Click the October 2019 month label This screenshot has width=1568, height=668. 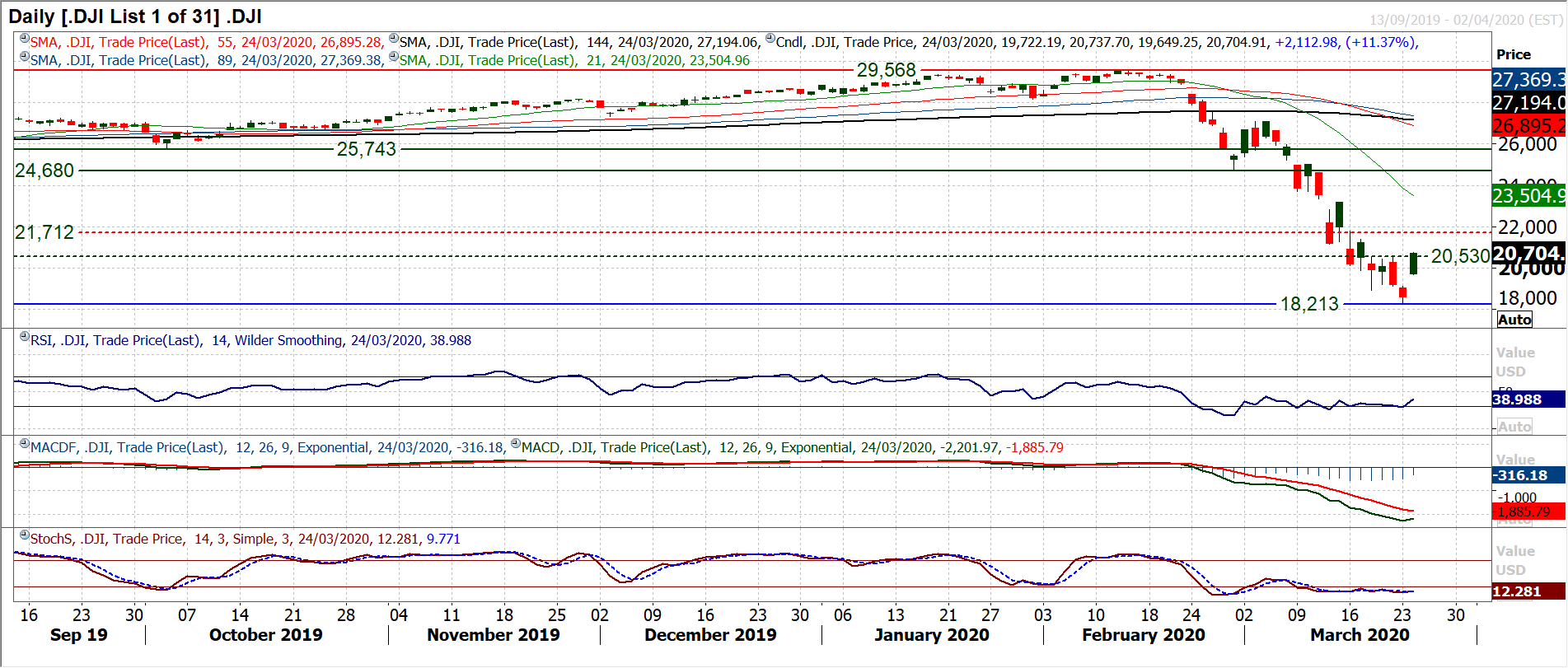tap(265, 635)
